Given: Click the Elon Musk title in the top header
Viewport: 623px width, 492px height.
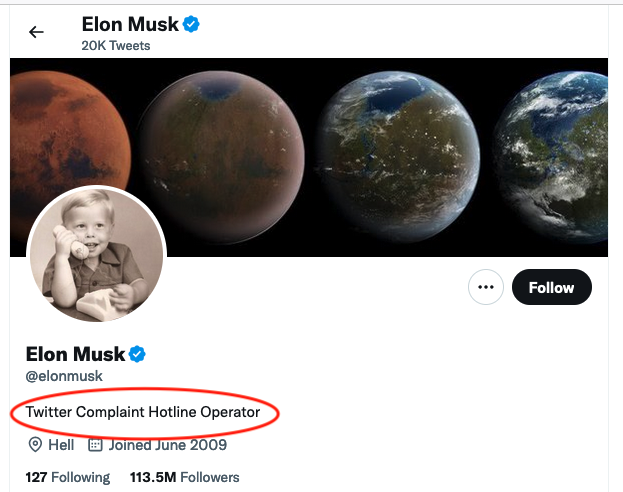Looking at the screenshot, I should (130, 24).
